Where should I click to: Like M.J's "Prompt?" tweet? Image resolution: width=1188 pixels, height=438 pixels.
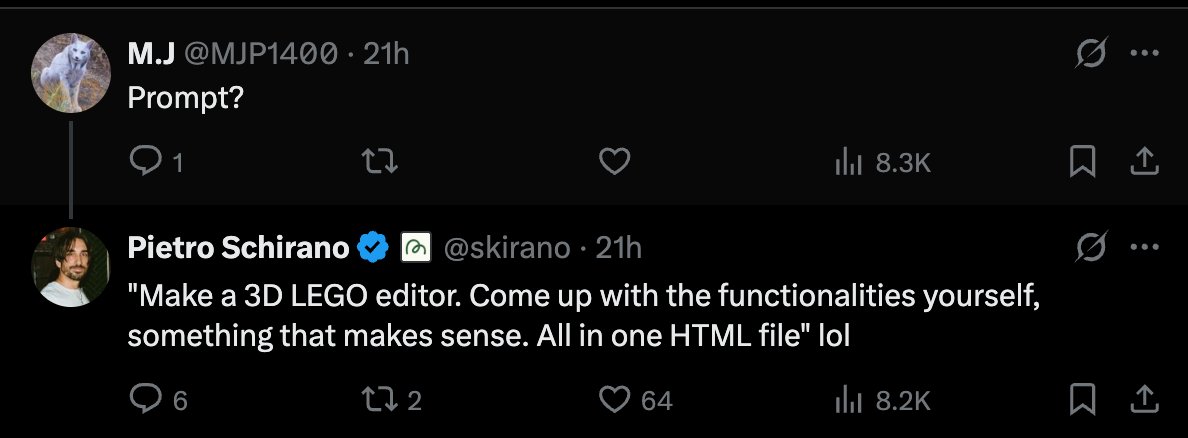(614, 161)
